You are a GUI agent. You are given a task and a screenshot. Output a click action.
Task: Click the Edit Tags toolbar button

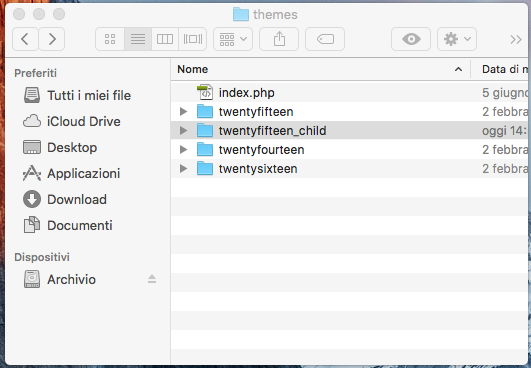325,39
